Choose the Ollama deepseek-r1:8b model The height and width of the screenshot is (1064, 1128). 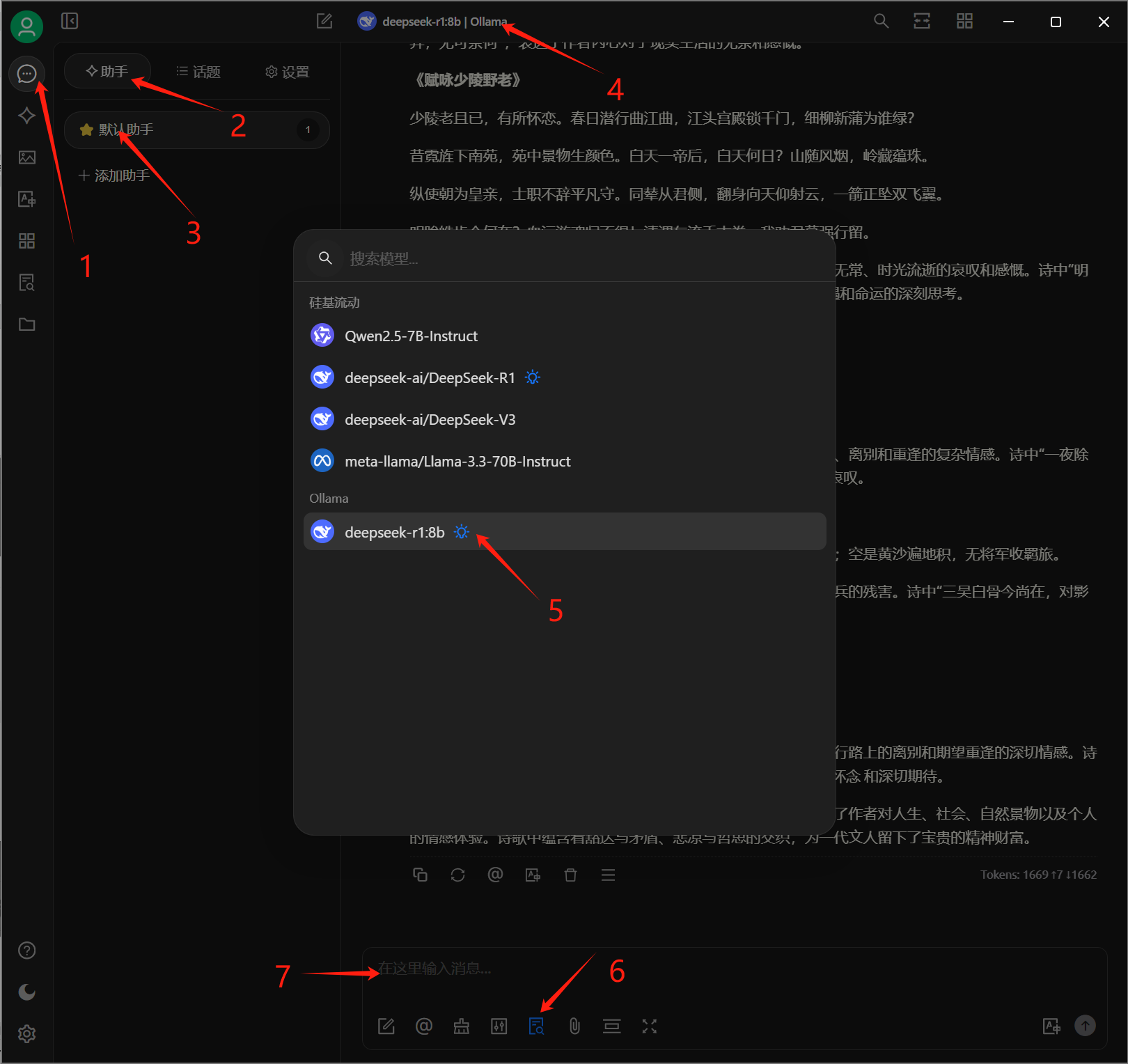(x=565, y=532)
